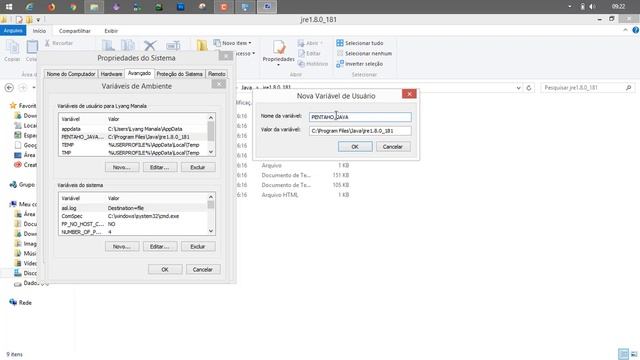
Task: Open the volume icon in system tray
Action: tap(592, 7)
